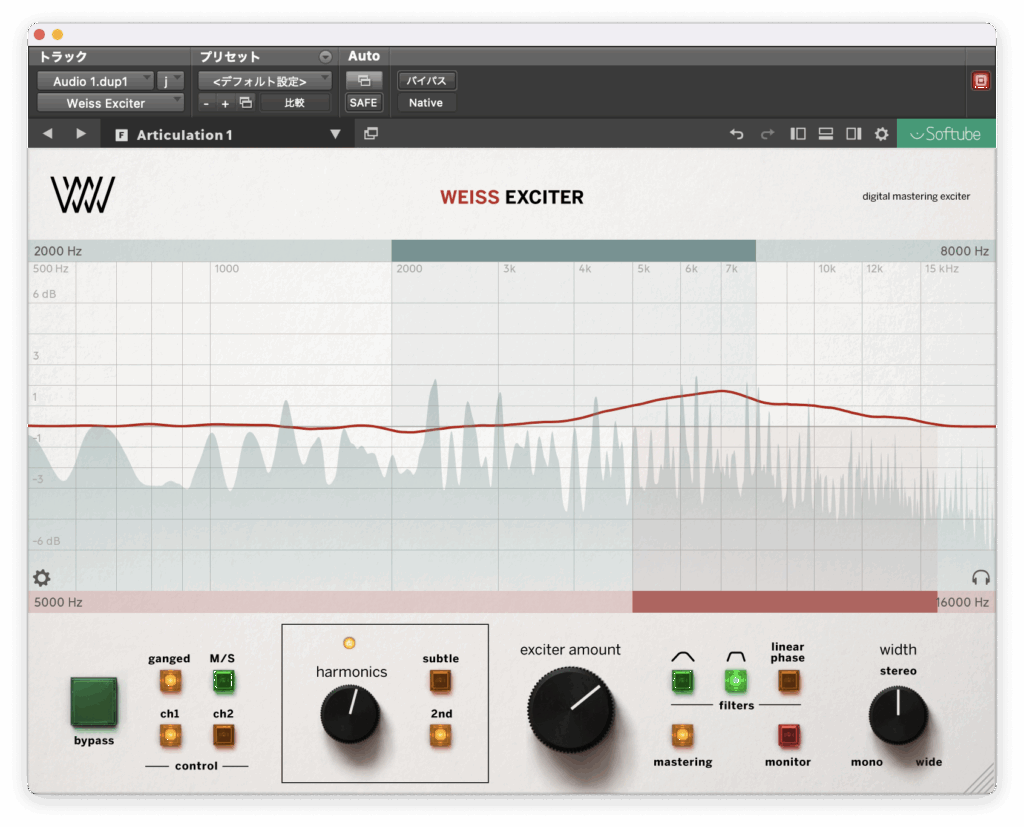Click the harmonics knob
Viewport: 1024px width, 827px height.
350,715
